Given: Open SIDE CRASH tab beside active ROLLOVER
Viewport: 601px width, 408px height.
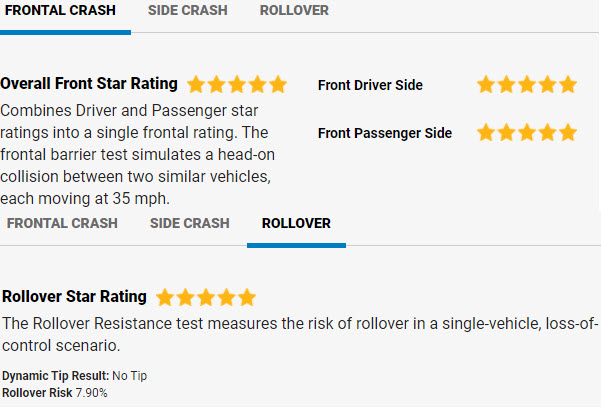Looking at the screenshot, I should [x=190, y=223].
